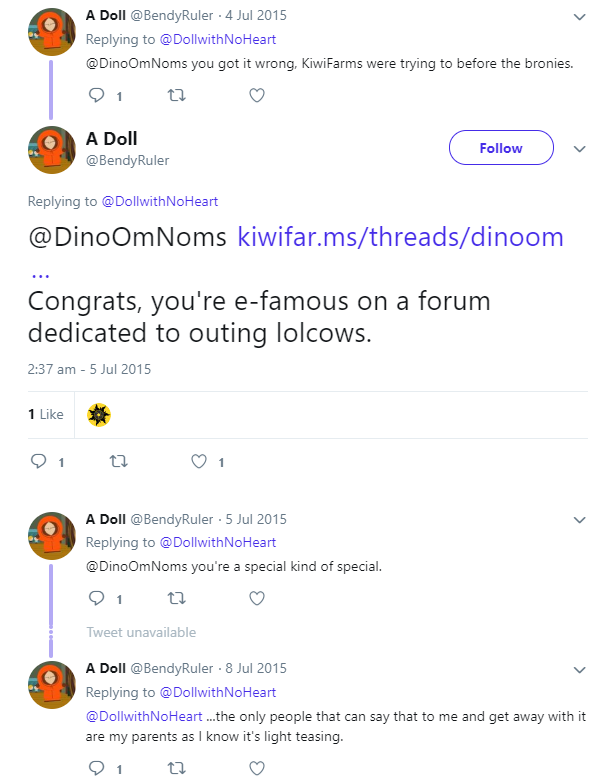This screenshot has height=780, width=616.
Task: Reply to the 'special kind of special' tweet
Action: 97,598
